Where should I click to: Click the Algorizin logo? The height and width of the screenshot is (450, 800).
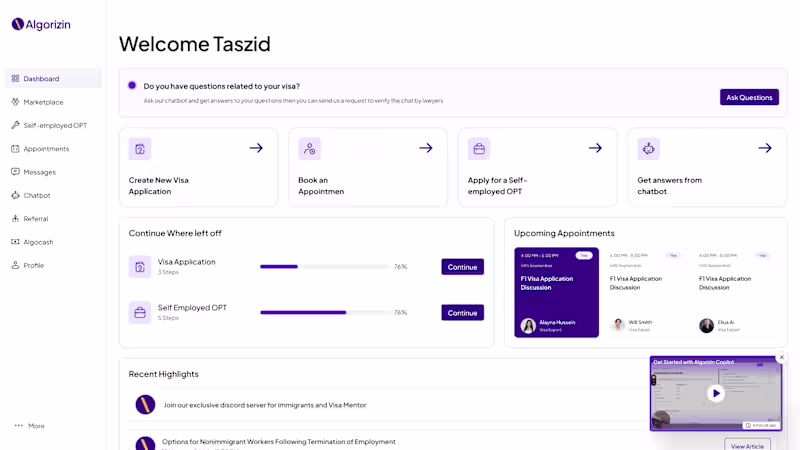point(41,24)
